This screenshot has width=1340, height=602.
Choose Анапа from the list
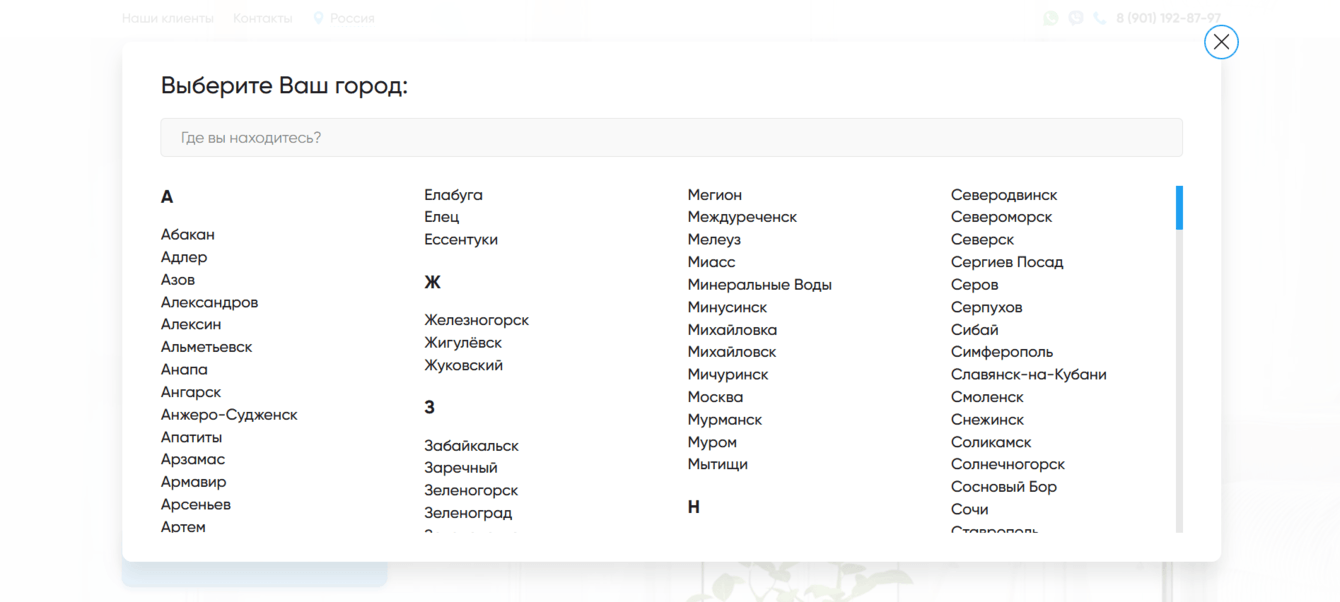pyautogui.click(x=184, y=370)
